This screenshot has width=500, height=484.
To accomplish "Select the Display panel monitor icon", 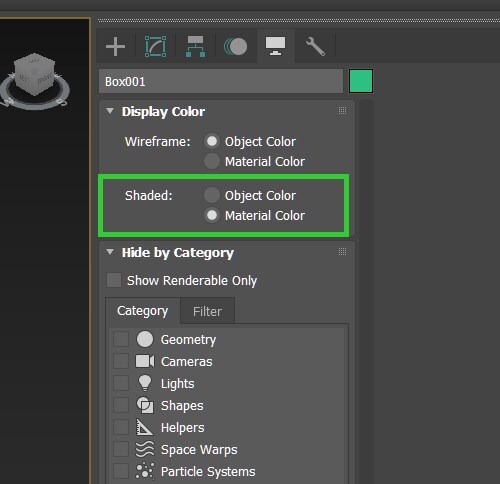I will pyautogui.click(x=275, y=46).
